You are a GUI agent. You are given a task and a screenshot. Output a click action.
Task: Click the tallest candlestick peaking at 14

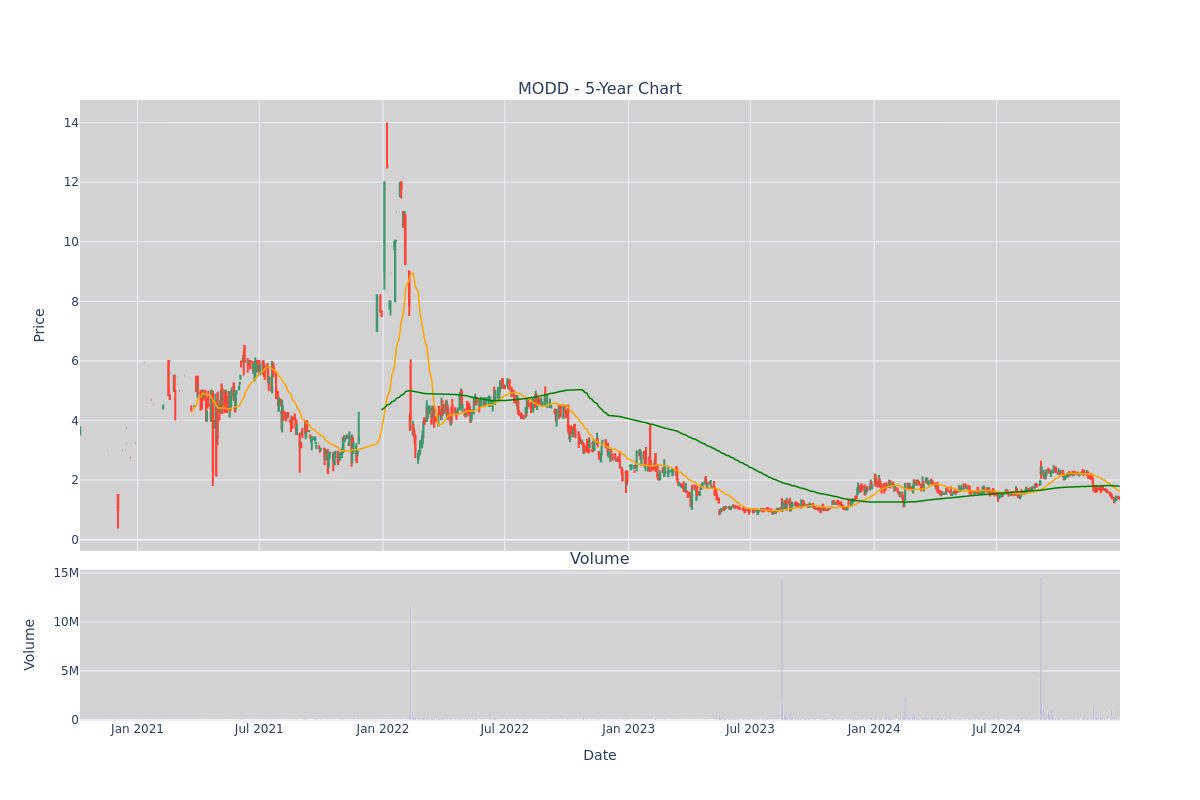point(387,145)
